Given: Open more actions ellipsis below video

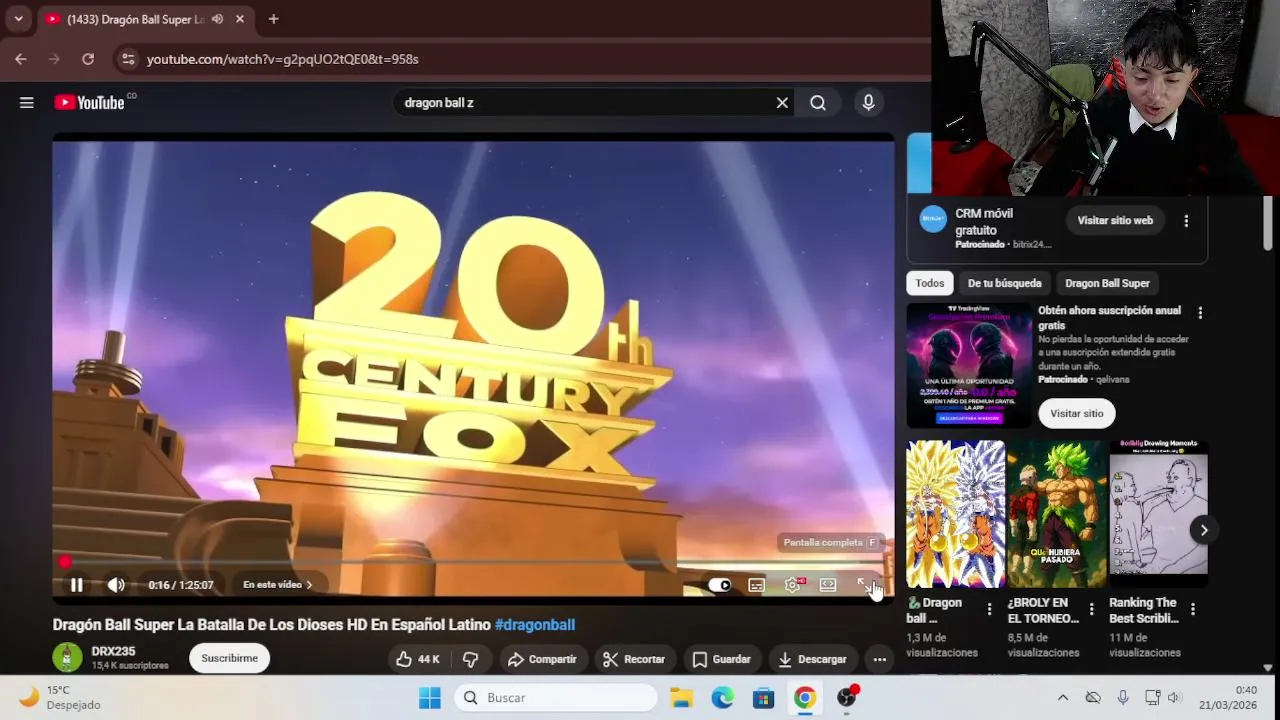Looking at the screenshot, I should point(879,659).
